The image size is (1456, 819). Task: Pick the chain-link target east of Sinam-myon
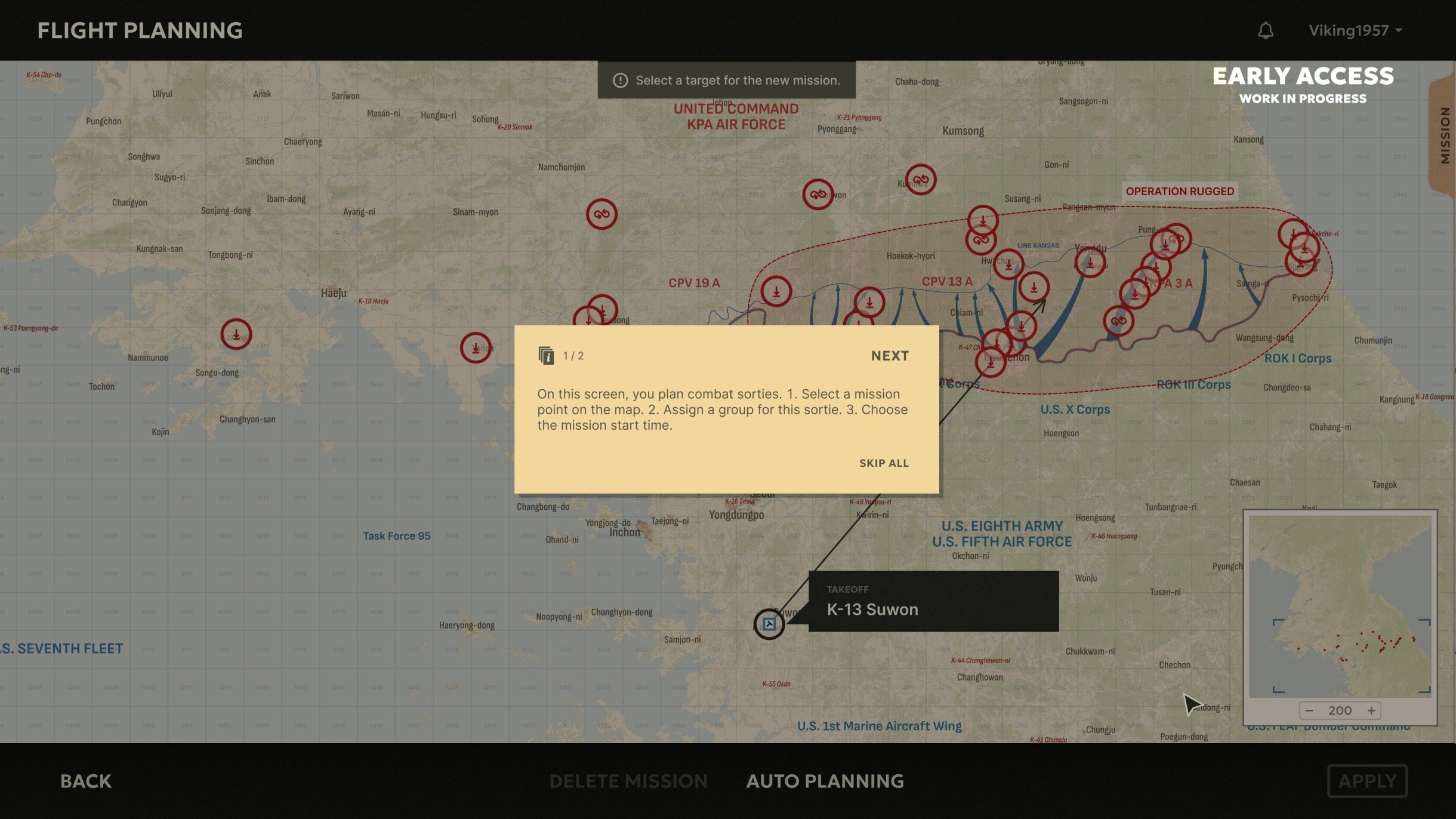coord(601,214)
